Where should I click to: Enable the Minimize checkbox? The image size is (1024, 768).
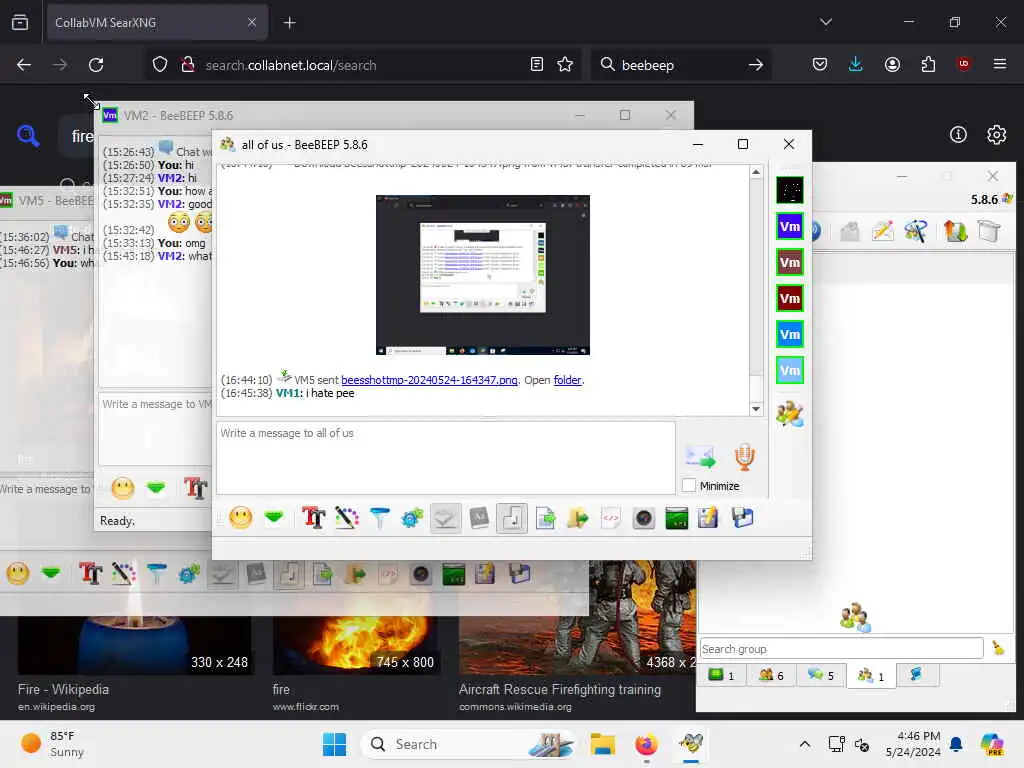point(689,486)
